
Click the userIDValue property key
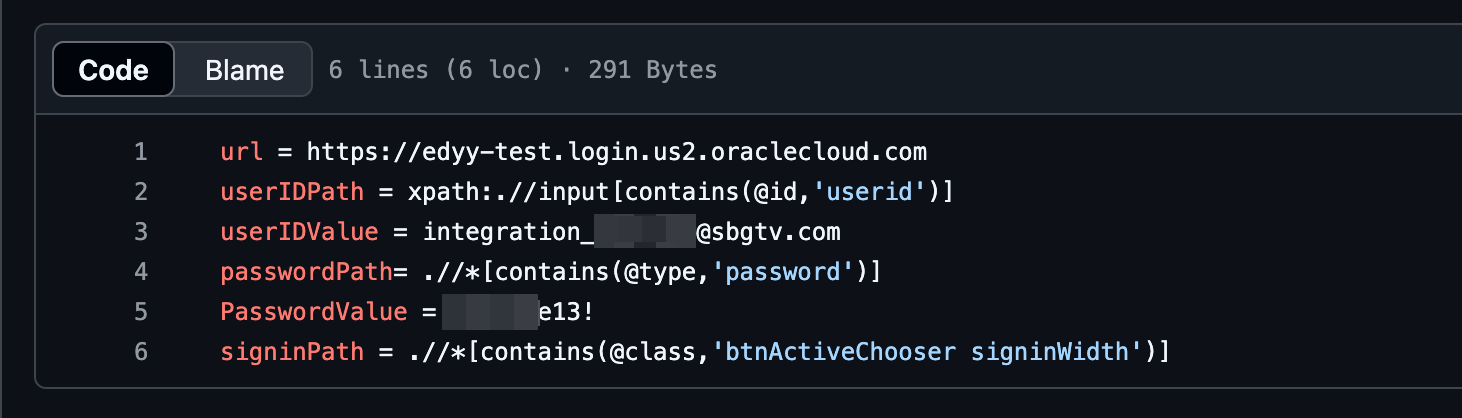299,232
